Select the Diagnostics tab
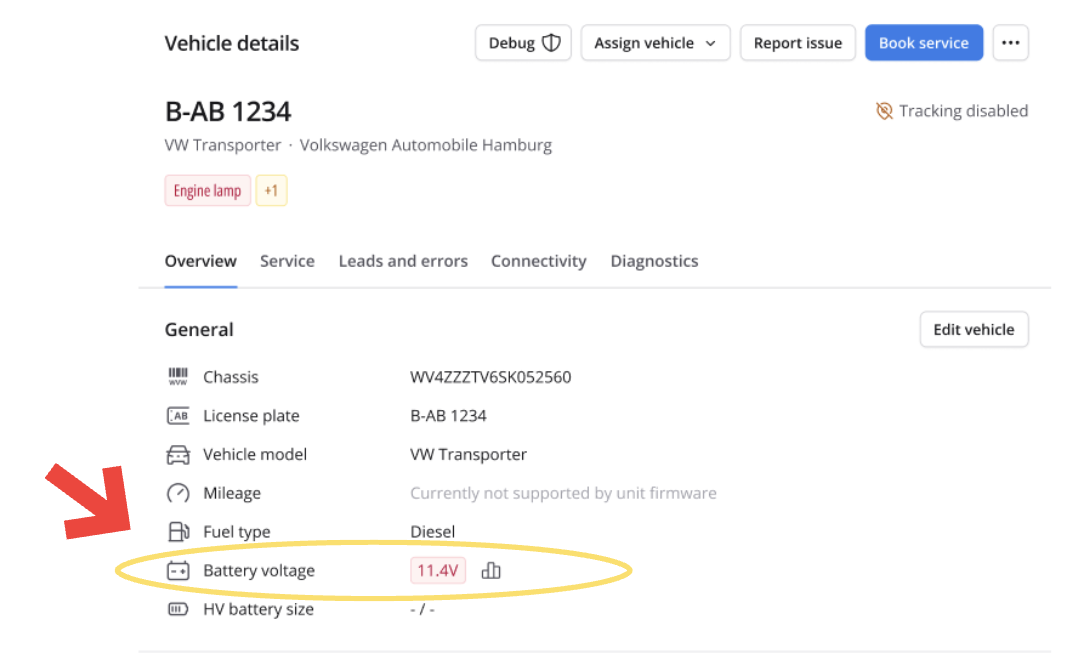The width and height of the screenshot is (1072, 660). [x=654, y=261]
